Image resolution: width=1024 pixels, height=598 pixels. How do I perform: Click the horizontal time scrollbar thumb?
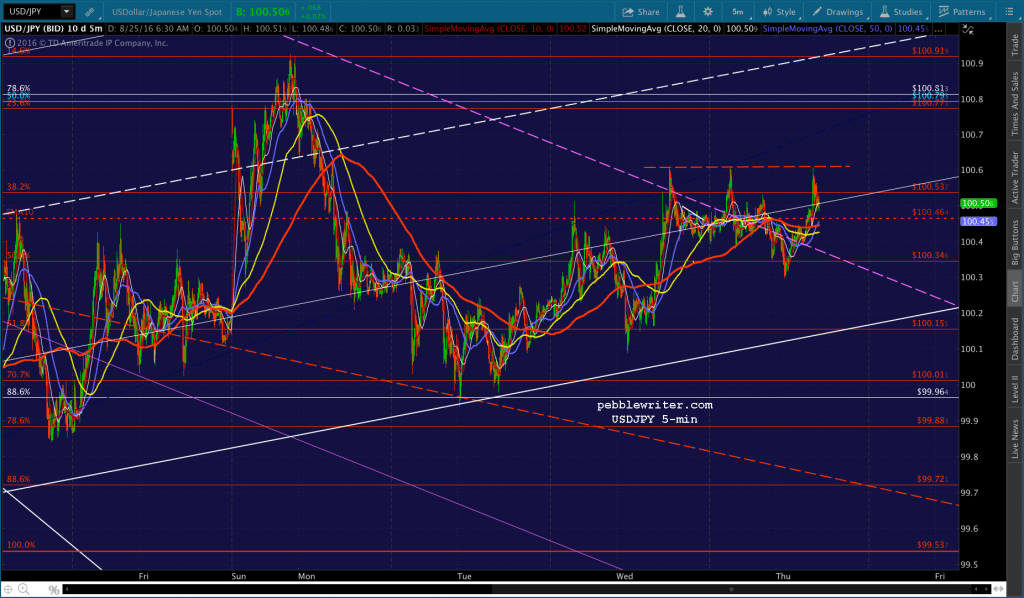[x=733, y=590]
